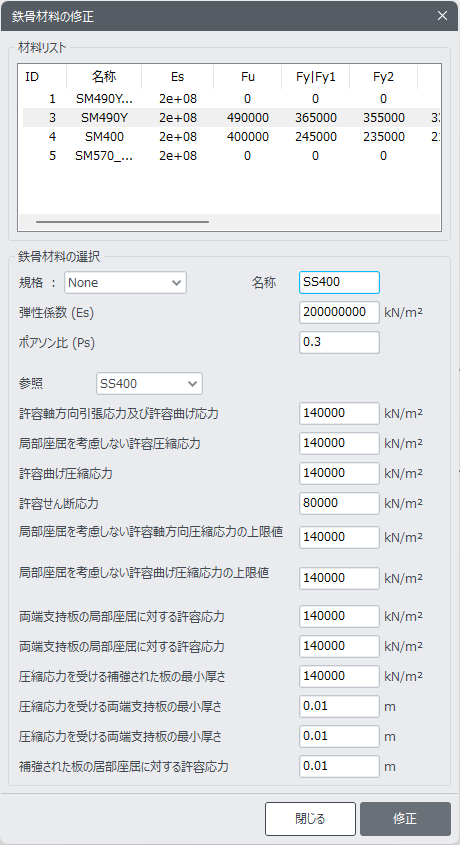Close the 鉄骨材料の修正 dialog
The height and width of the screenshot is (845, 460).
442,16
